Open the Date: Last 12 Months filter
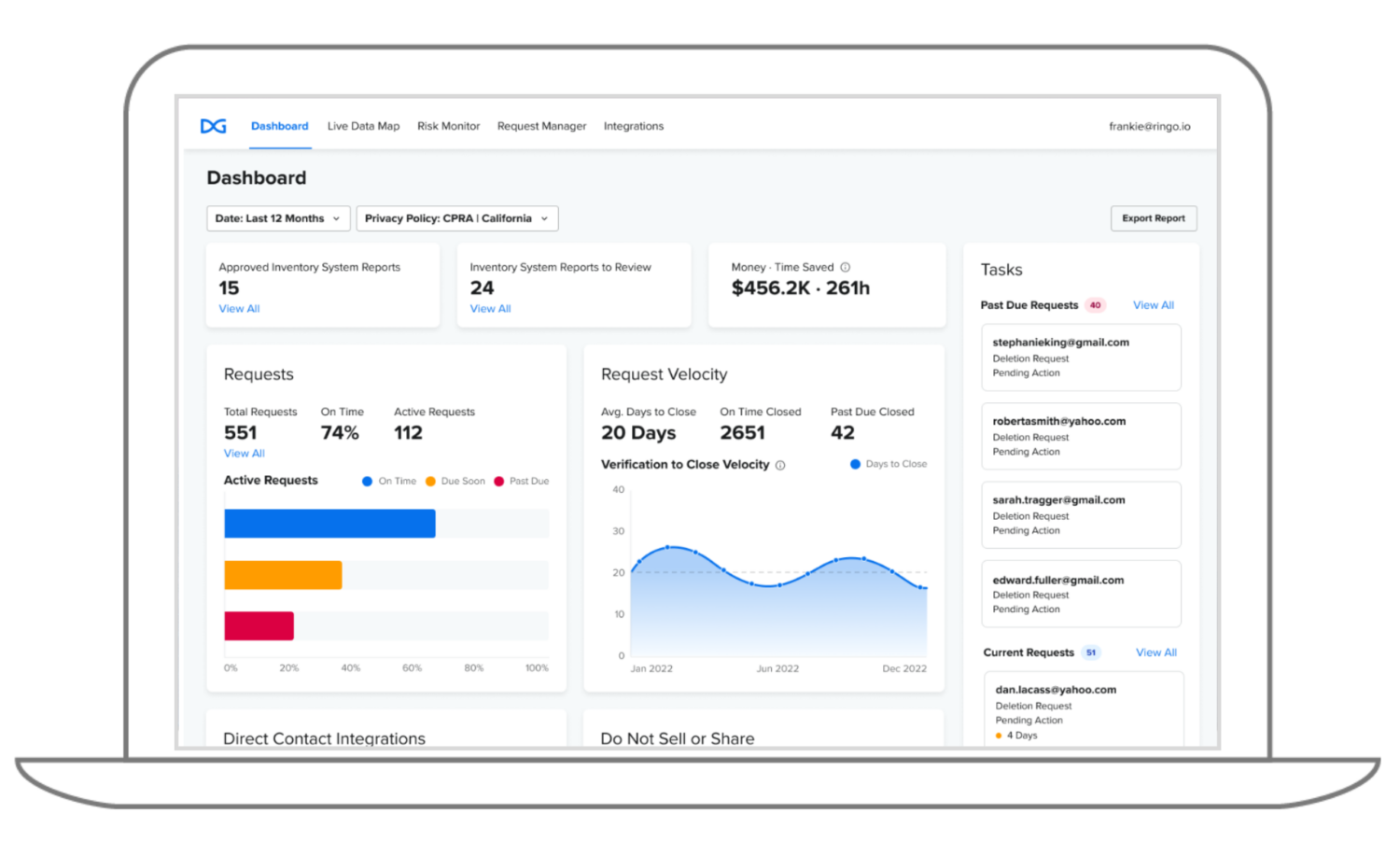The width and height of the screenshot is (1400, 841). point(277,217)
